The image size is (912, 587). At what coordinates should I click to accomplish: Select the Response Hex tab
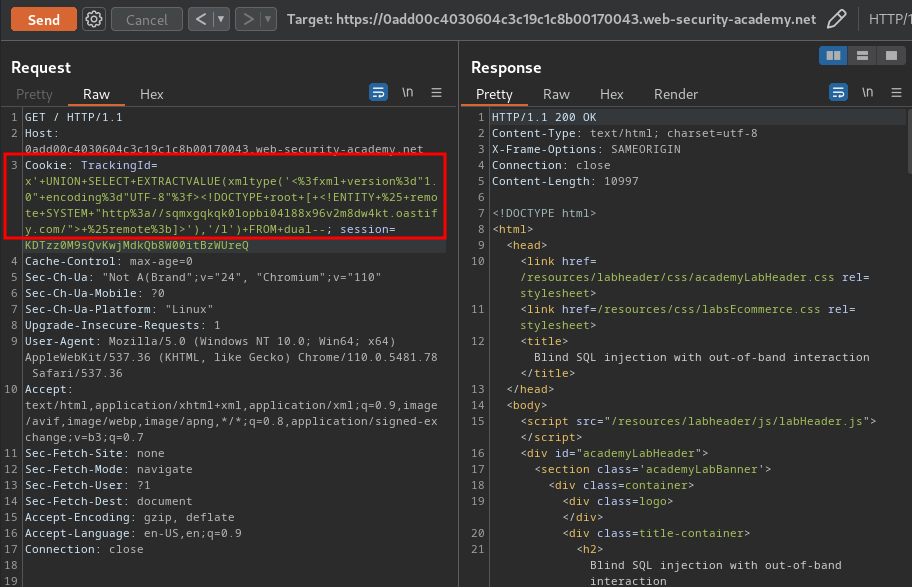(611, 94)
